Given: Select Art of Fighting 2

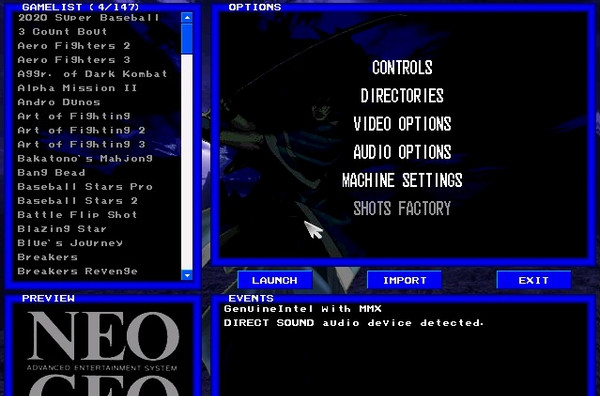Looking at the screenshot, I should [82, 130].
